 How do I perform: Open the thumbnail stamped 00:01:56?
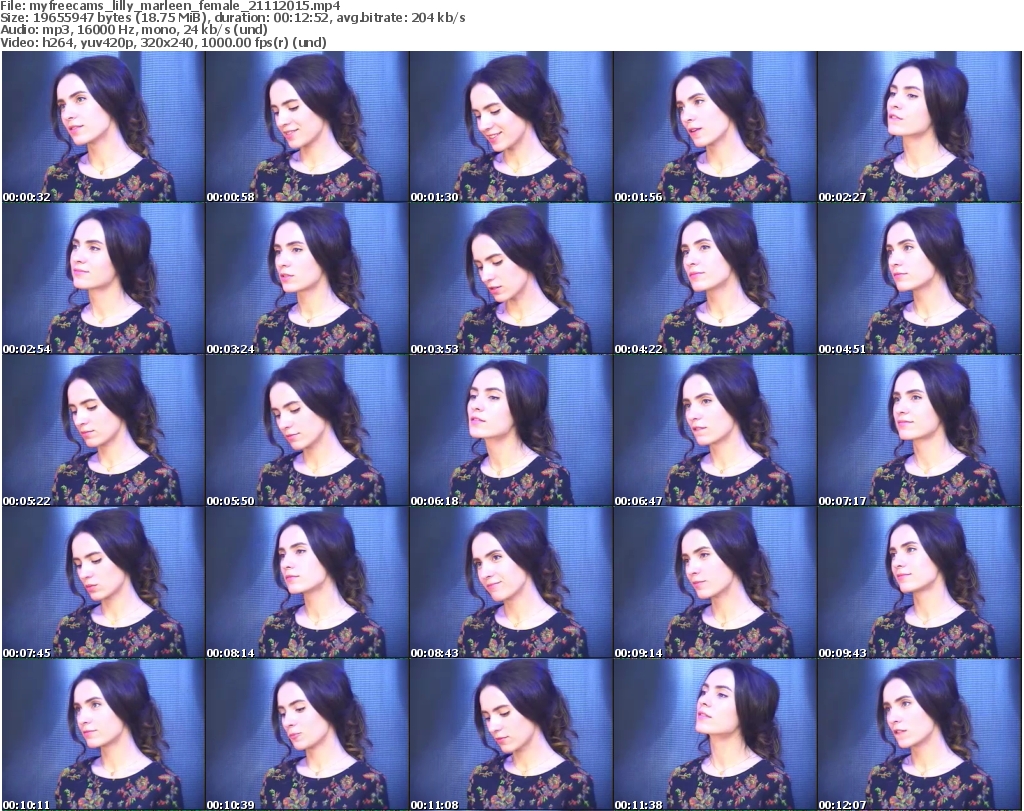(715, 127)
